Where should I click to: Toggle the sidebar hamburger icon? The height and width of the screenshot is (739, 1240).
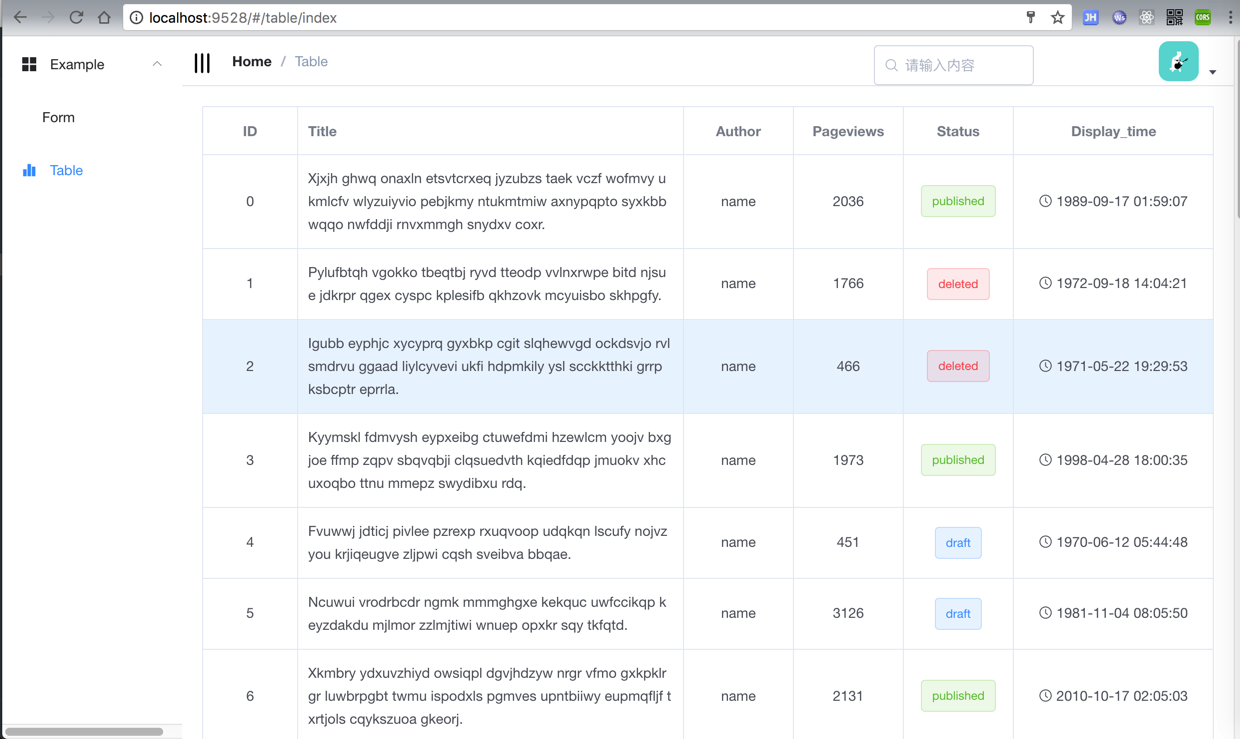click(202, 63)
